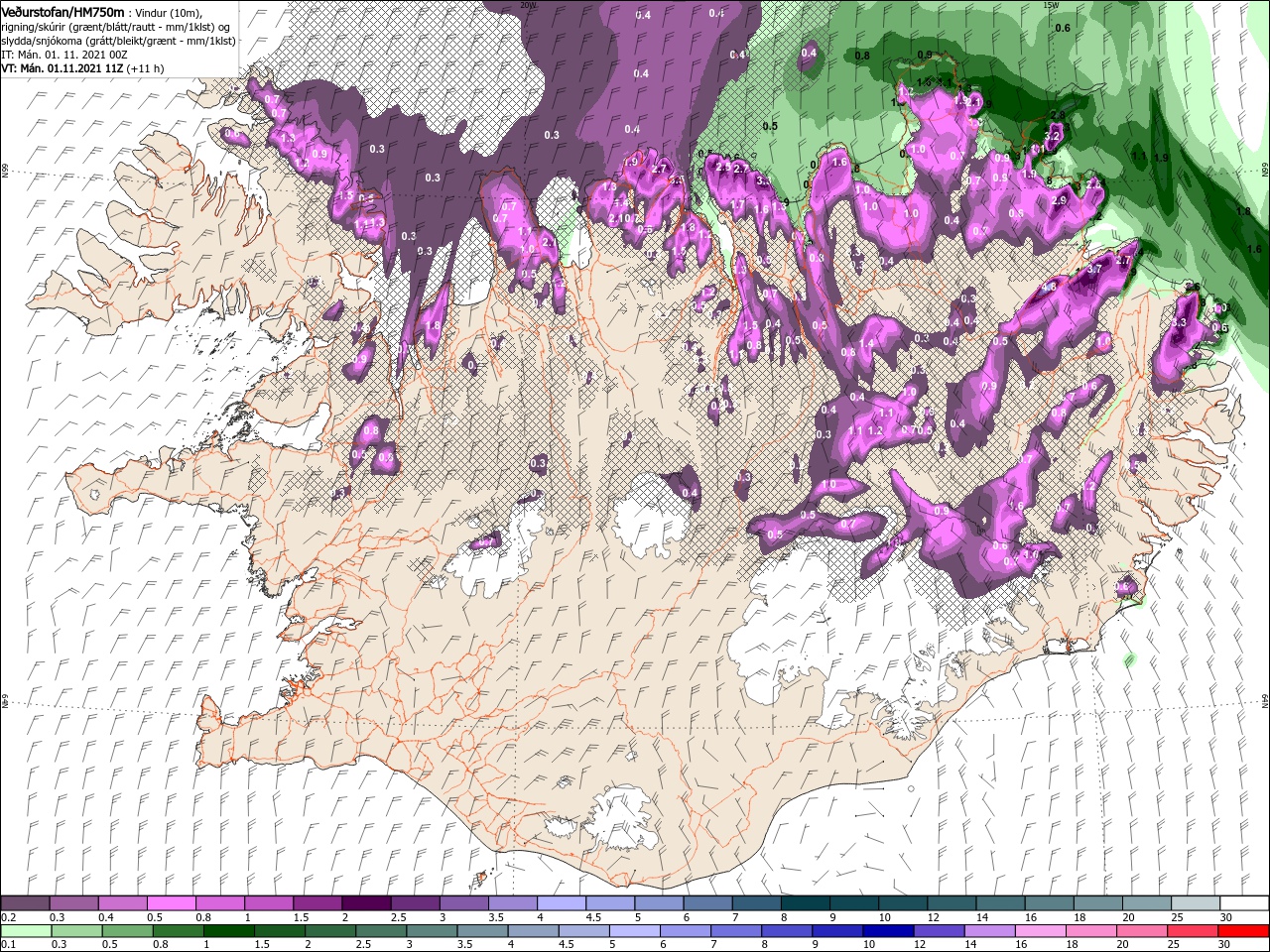Click the '14' label in the lower legend row
The height and width of the screenshot is (952, 1270).
click(x=972, y=946)
